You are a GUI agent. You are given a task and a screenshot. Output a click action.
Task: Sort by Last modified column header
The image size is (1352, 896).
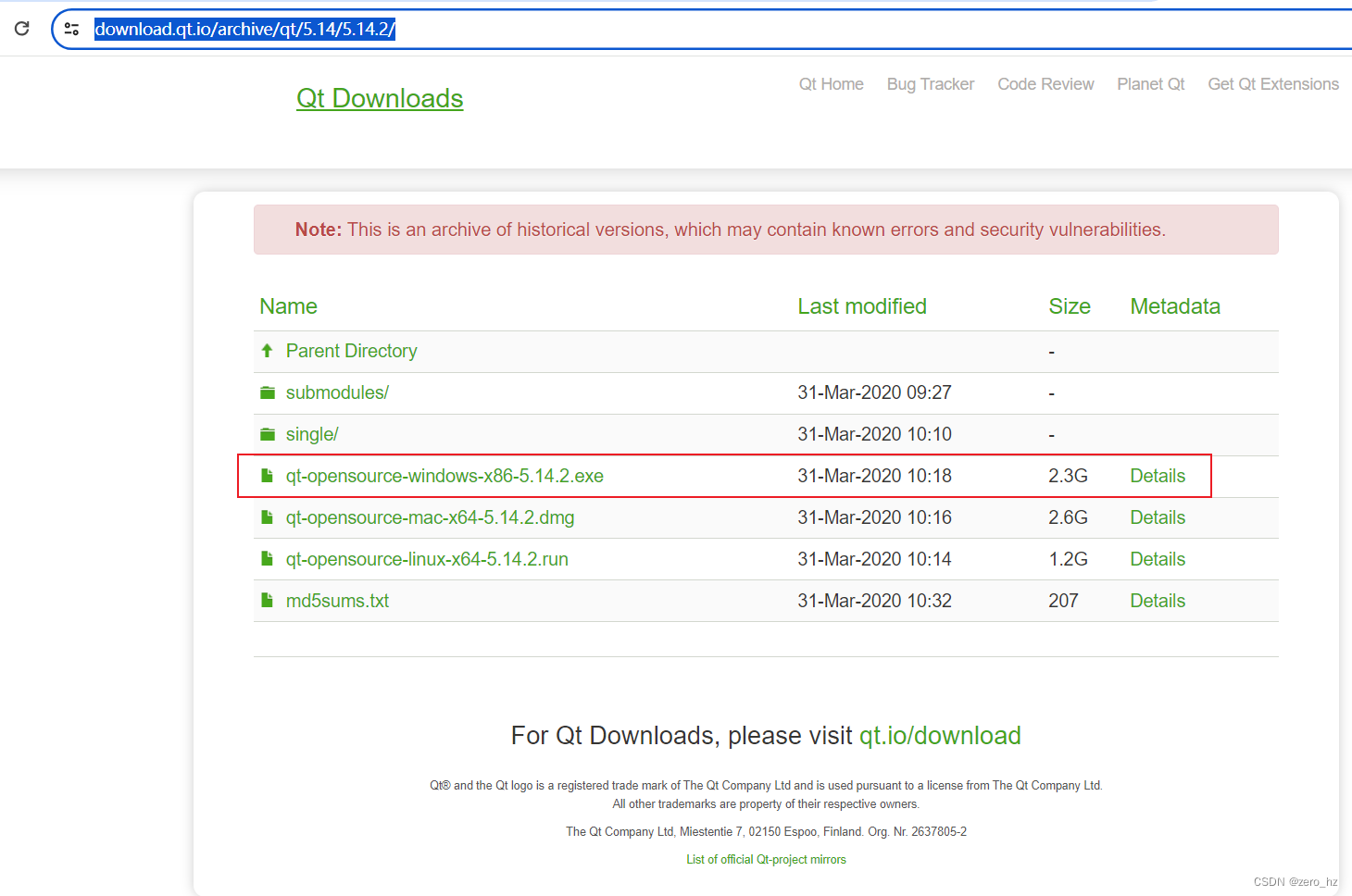862,306
